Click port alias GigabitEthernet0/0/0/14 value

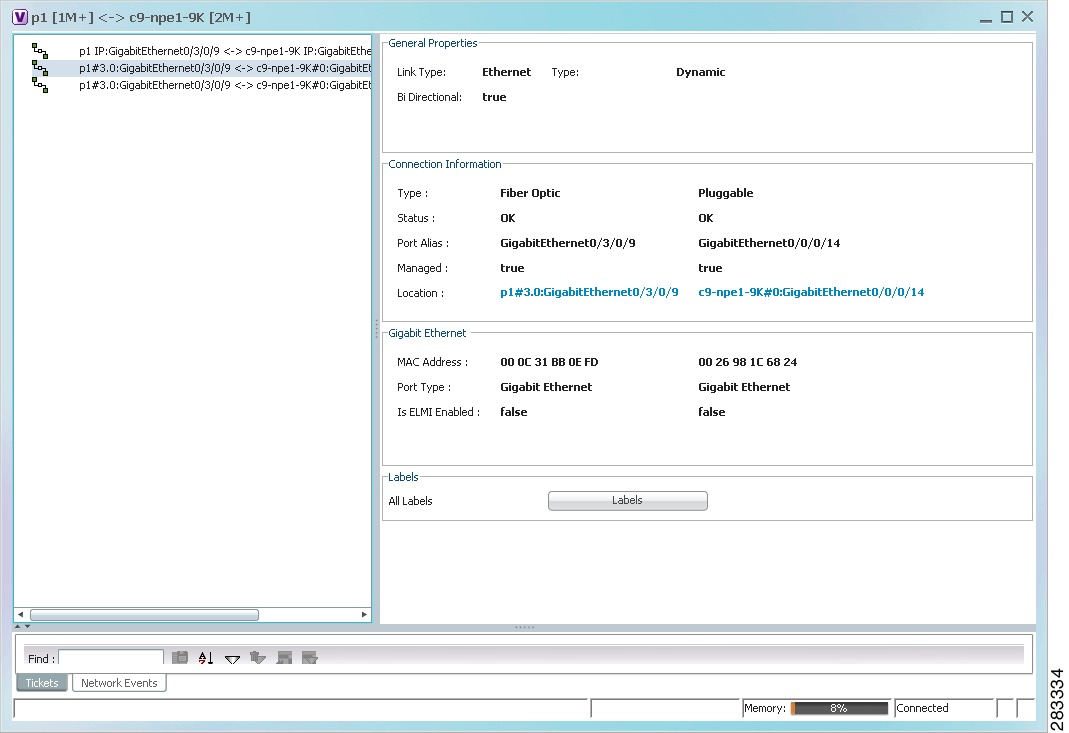(769, 243)
